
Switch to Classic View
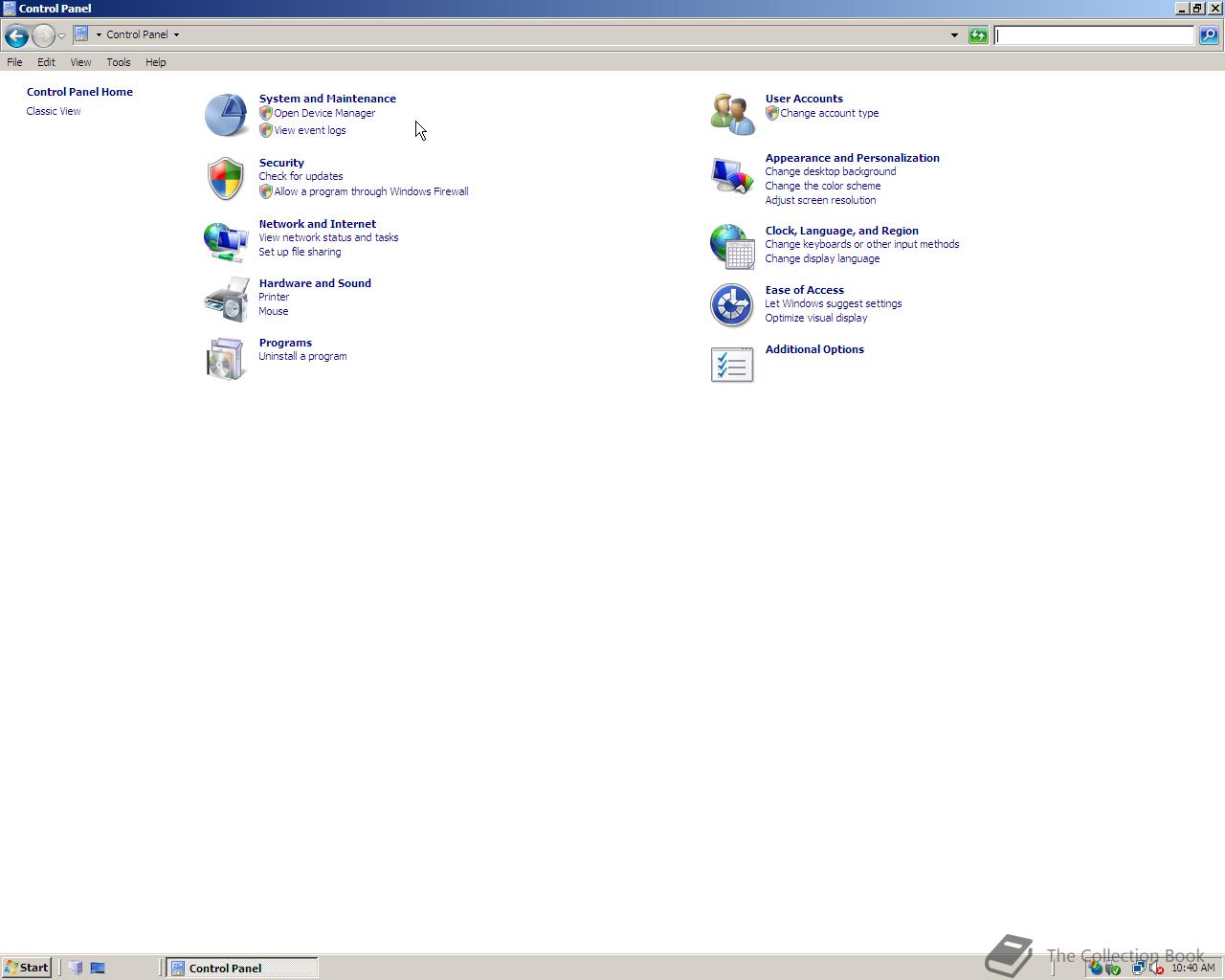click(54, 111)
